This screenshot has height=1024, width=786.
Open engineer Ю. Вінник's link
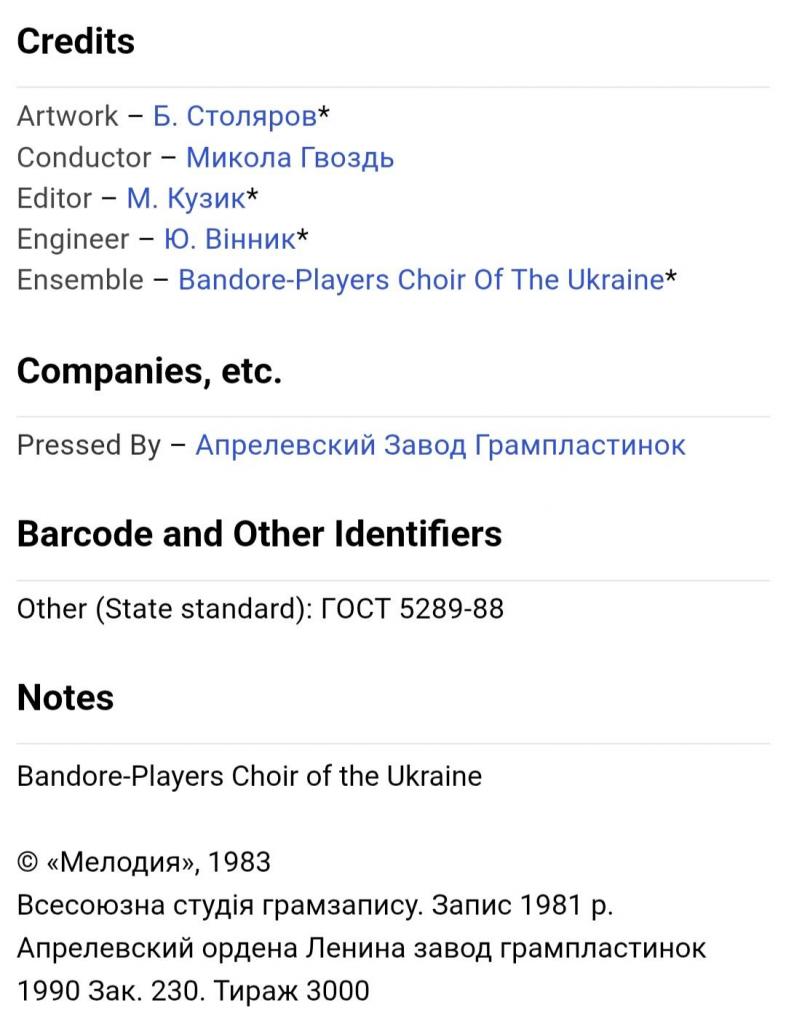coord(229,239)
